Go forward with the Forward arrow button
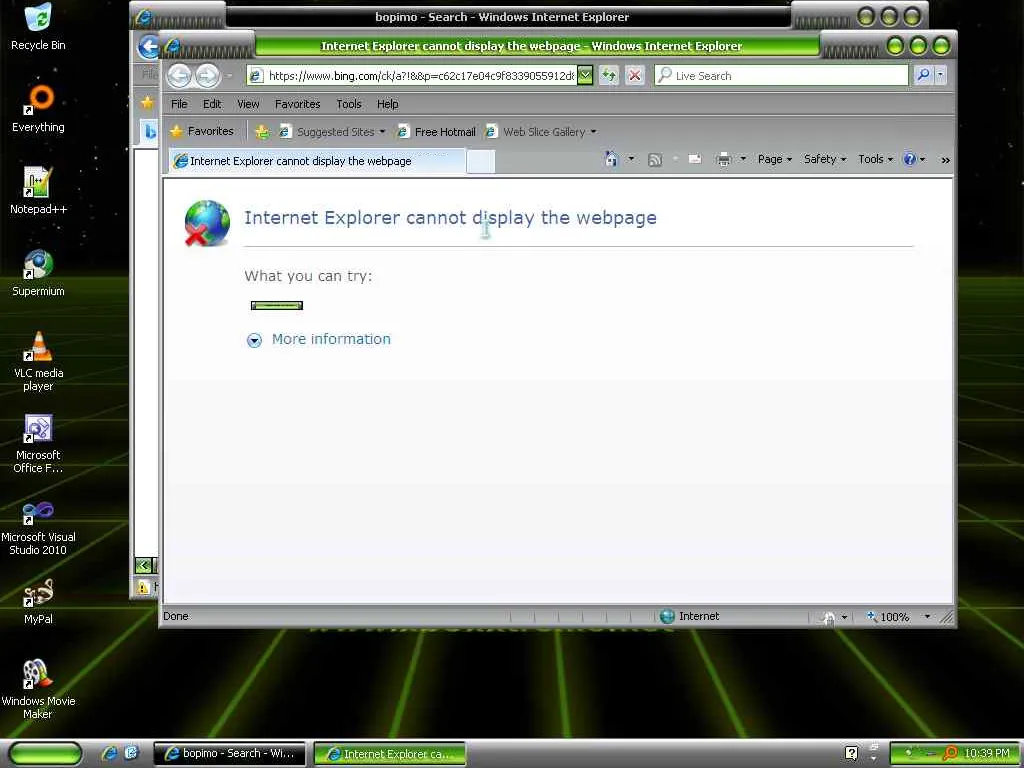This screenshot has height=768, width=1024. click(x=207, y=76)
